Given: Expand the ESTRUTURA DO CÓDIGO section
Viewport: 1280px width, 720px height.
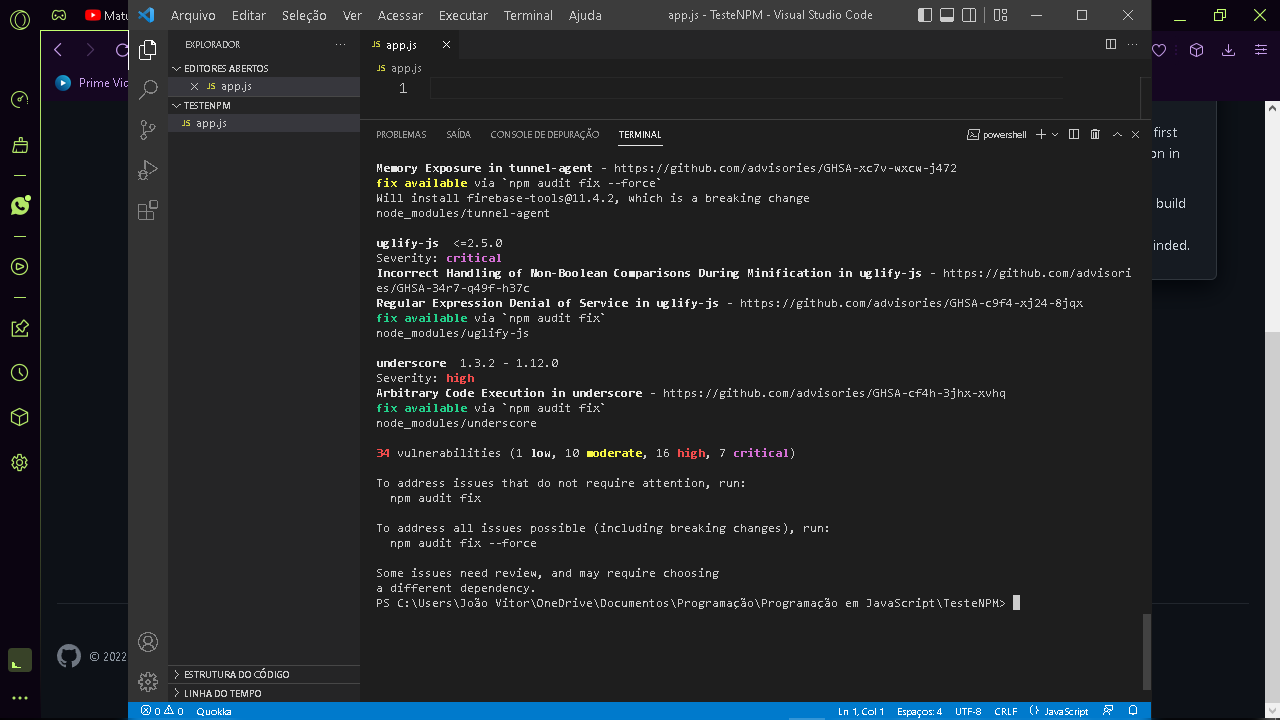Looking at the screenshot, I should [x=264, y=674].
